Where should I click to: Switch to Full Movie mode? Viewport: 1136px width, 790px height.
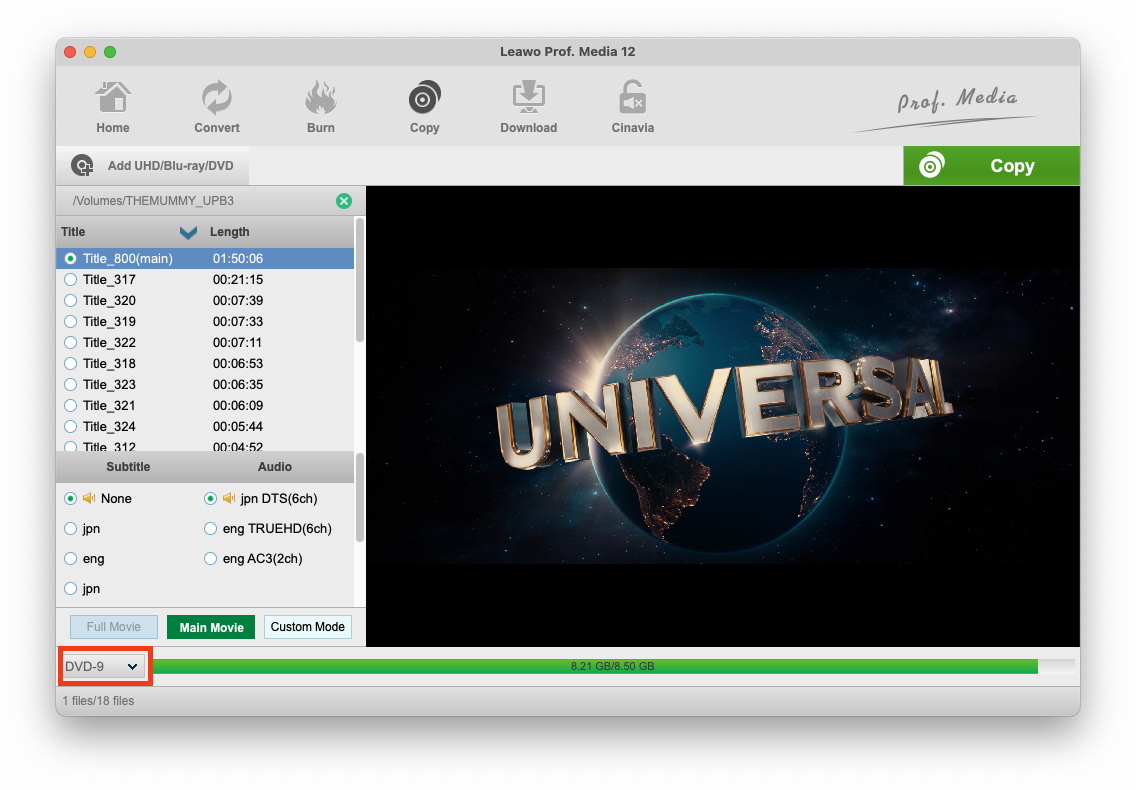click(114, 627)
